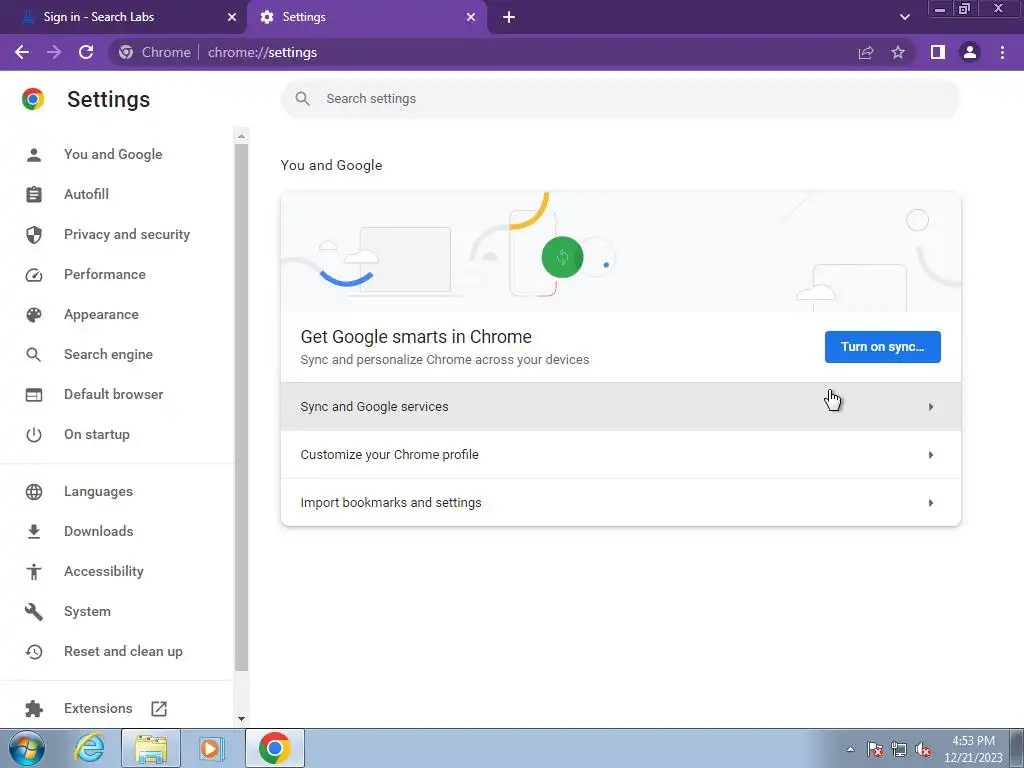Image resolution: width=1024 pixels, height=768 pixels.
Task: Go to Languages section
Action: coord(98,491)
